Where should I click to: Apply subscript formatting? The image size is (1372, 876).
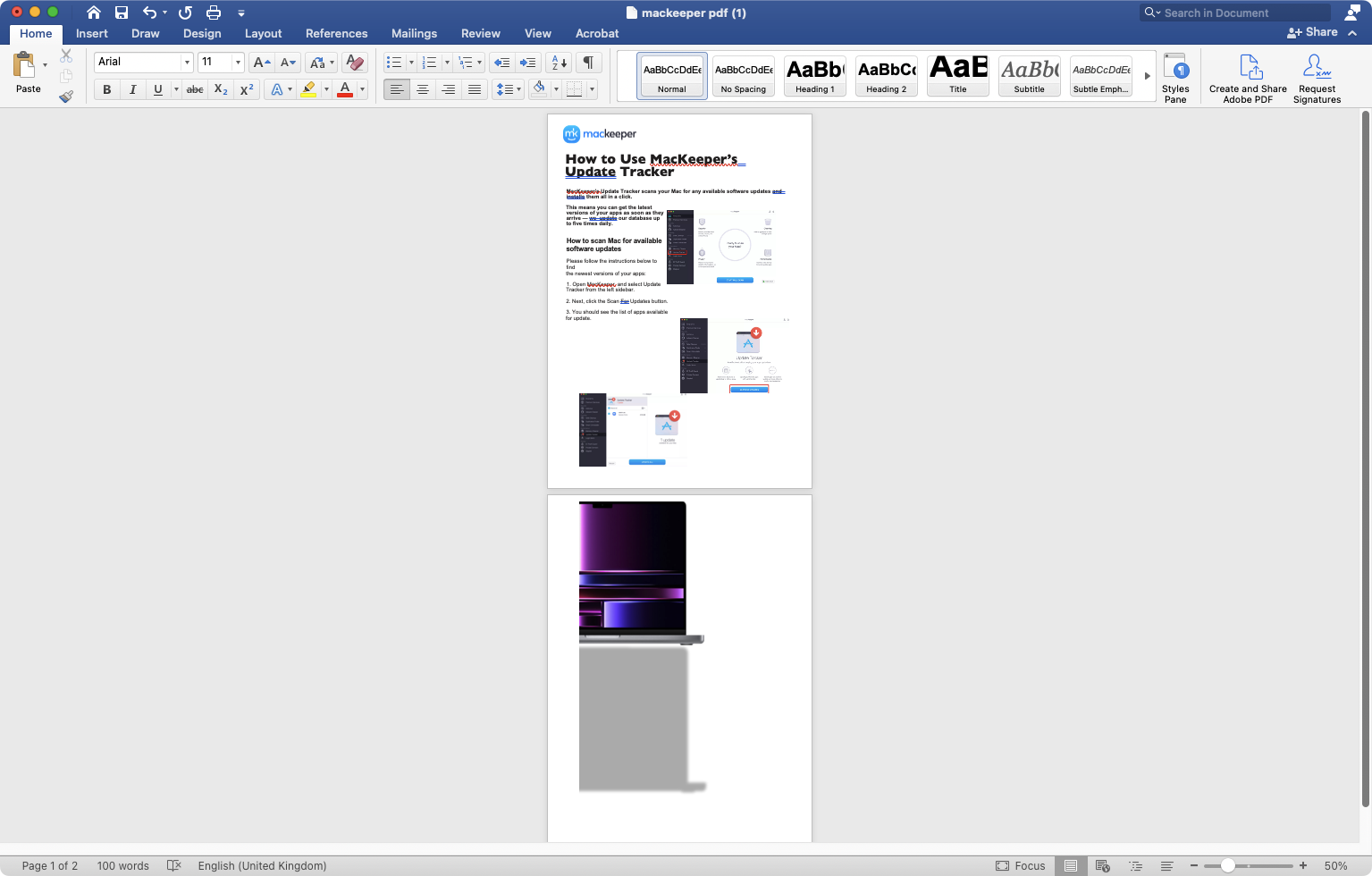click(x=221, y=89)
